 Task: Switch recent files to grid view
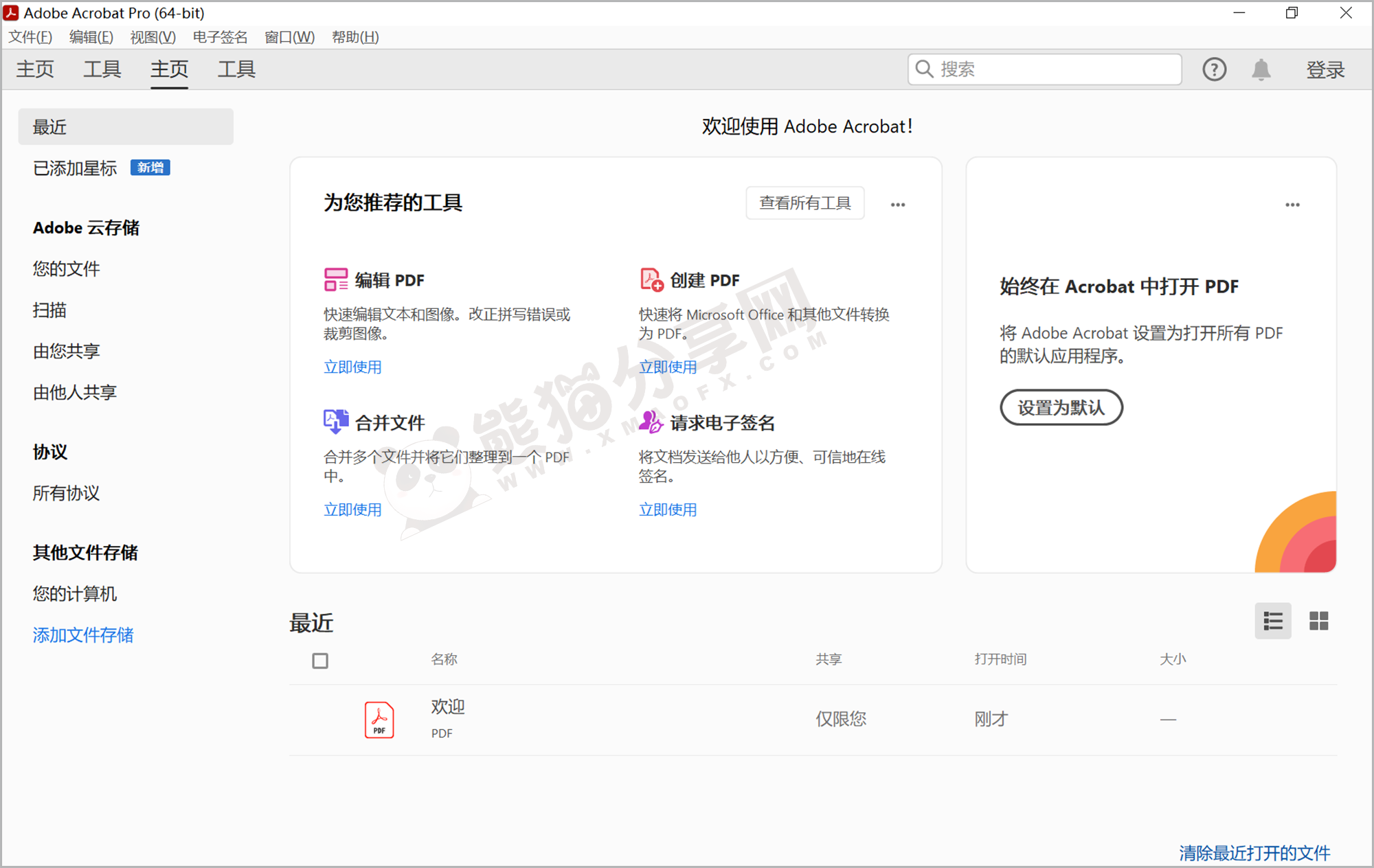click(x=1318, y=621)
